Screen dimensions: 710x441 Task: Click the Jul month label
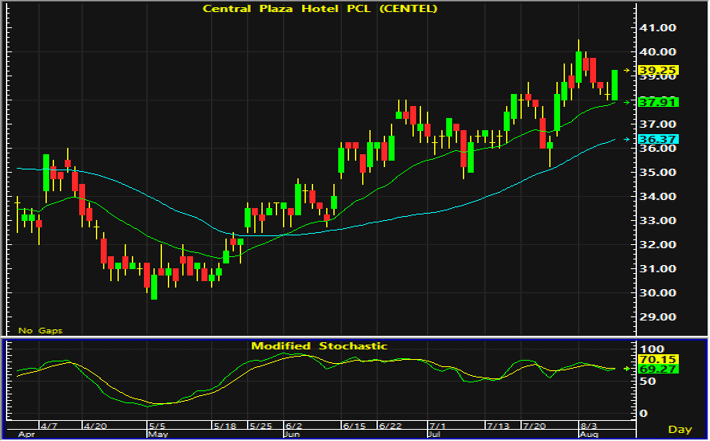434,434
